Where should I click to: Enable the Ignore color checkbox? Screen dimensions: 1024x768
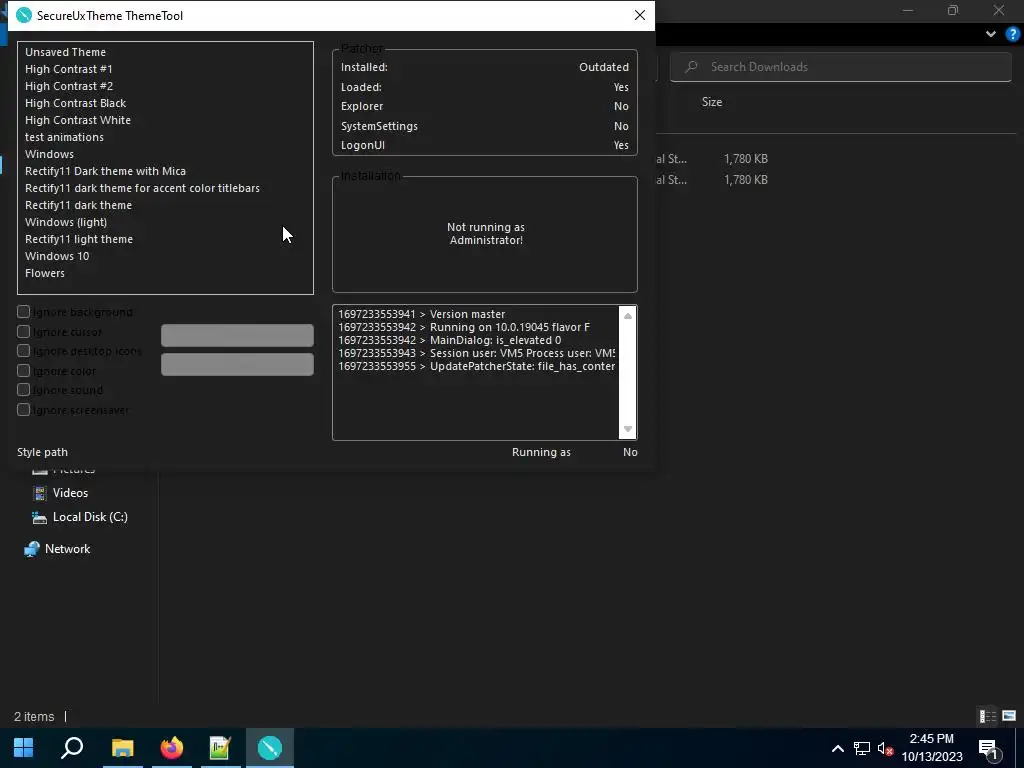(x=24, y=371)
